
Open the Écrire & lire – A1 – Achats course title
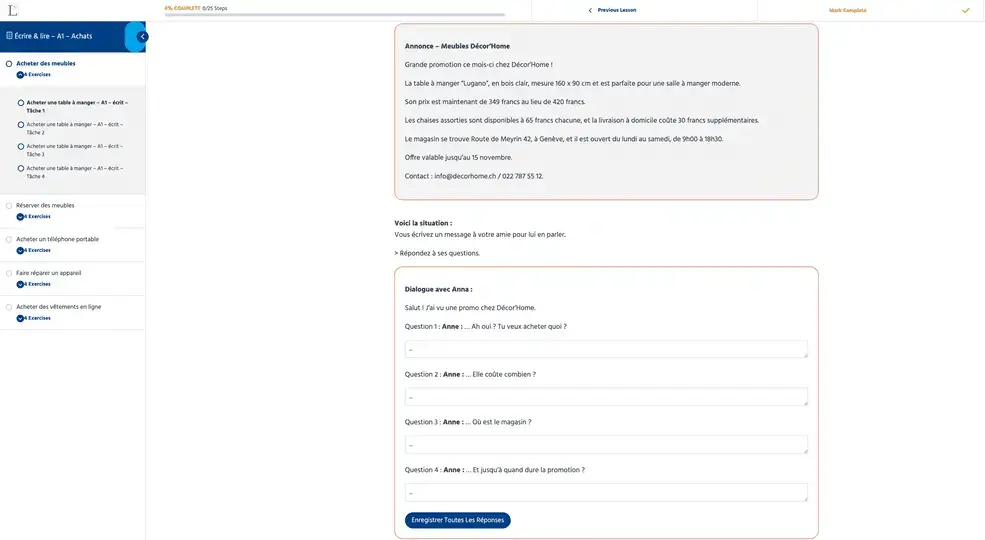(54, 36)
